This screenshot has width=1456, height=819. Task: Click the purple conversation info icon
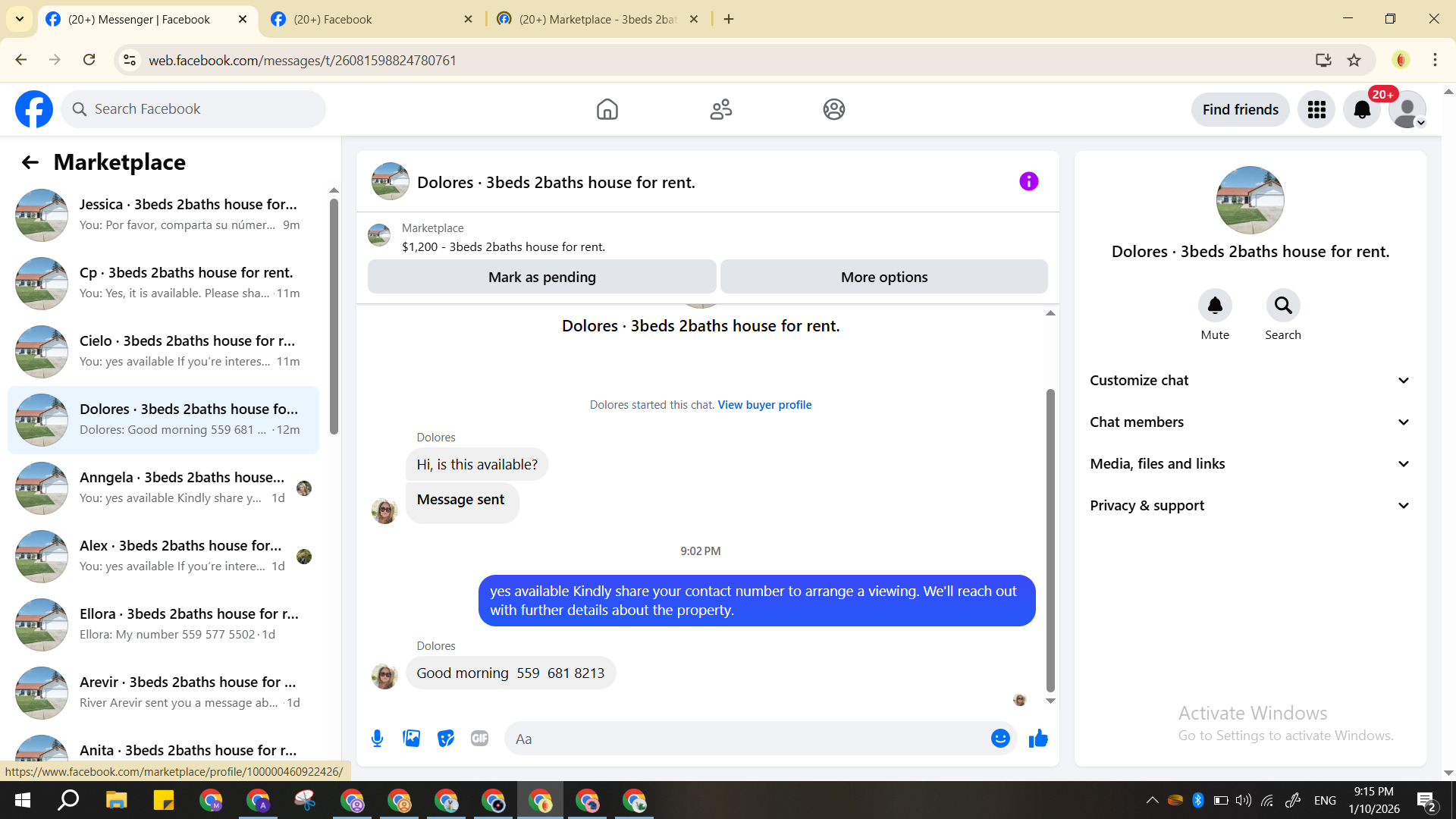pos(1028,182)
